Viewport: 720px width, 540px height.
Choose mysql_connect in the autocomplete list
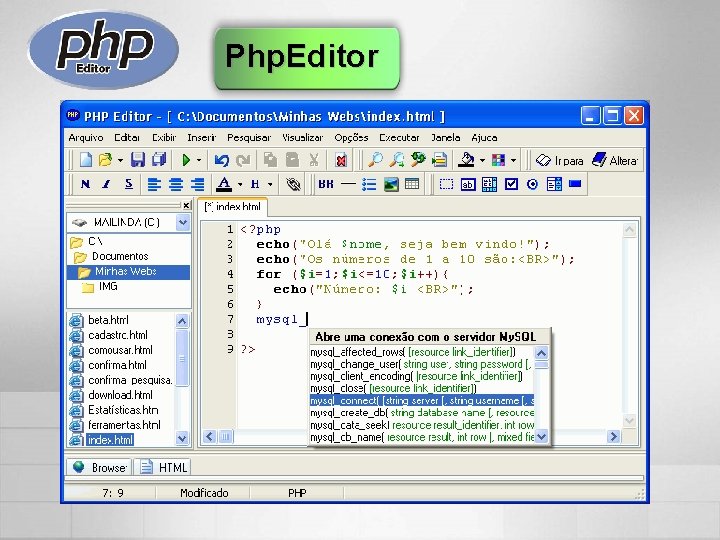pos(422,401)
